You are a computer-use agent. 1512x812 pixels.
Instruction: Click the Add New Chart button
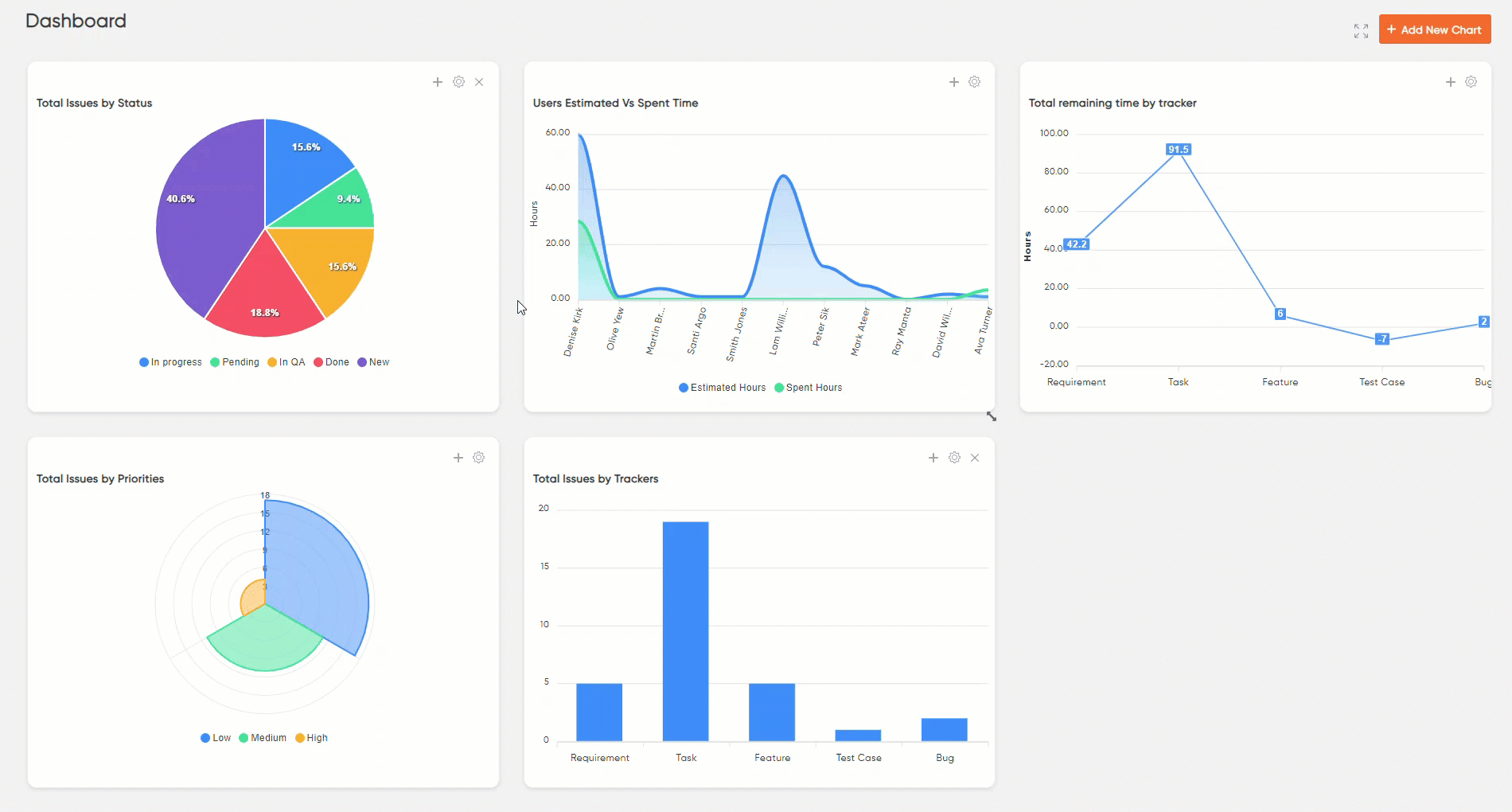point(1434,29)
